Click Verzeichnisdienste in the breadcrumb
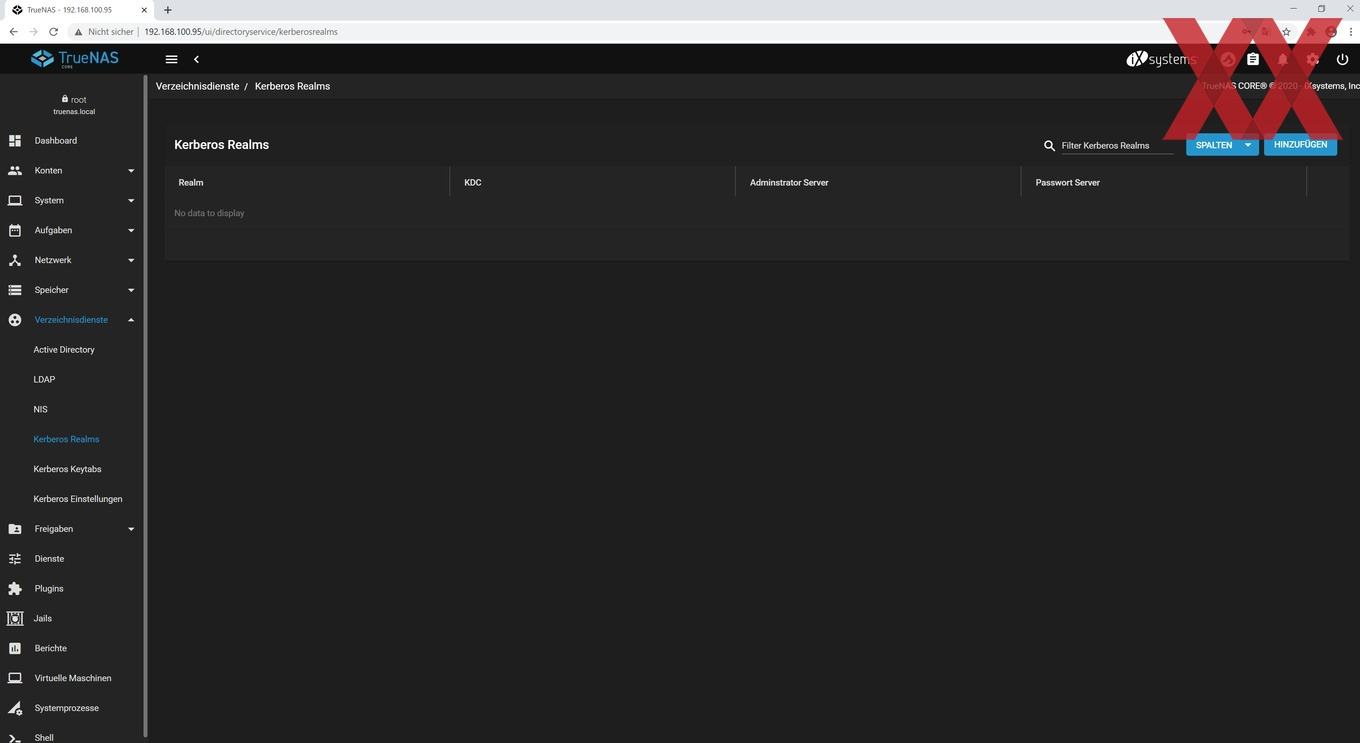1360x743 pixels. click(197, 86)
